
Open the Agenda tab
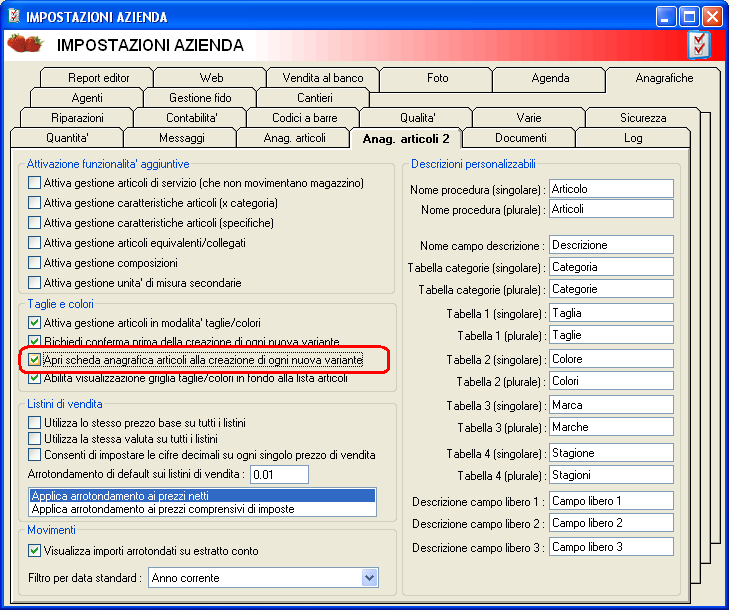coord(550,78)
